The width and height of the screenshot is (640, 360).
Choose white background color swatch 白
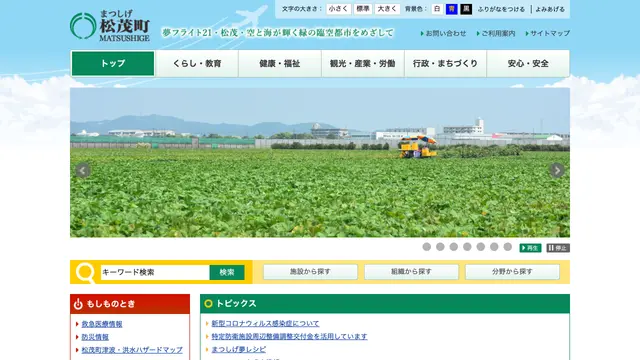(437, 9)
